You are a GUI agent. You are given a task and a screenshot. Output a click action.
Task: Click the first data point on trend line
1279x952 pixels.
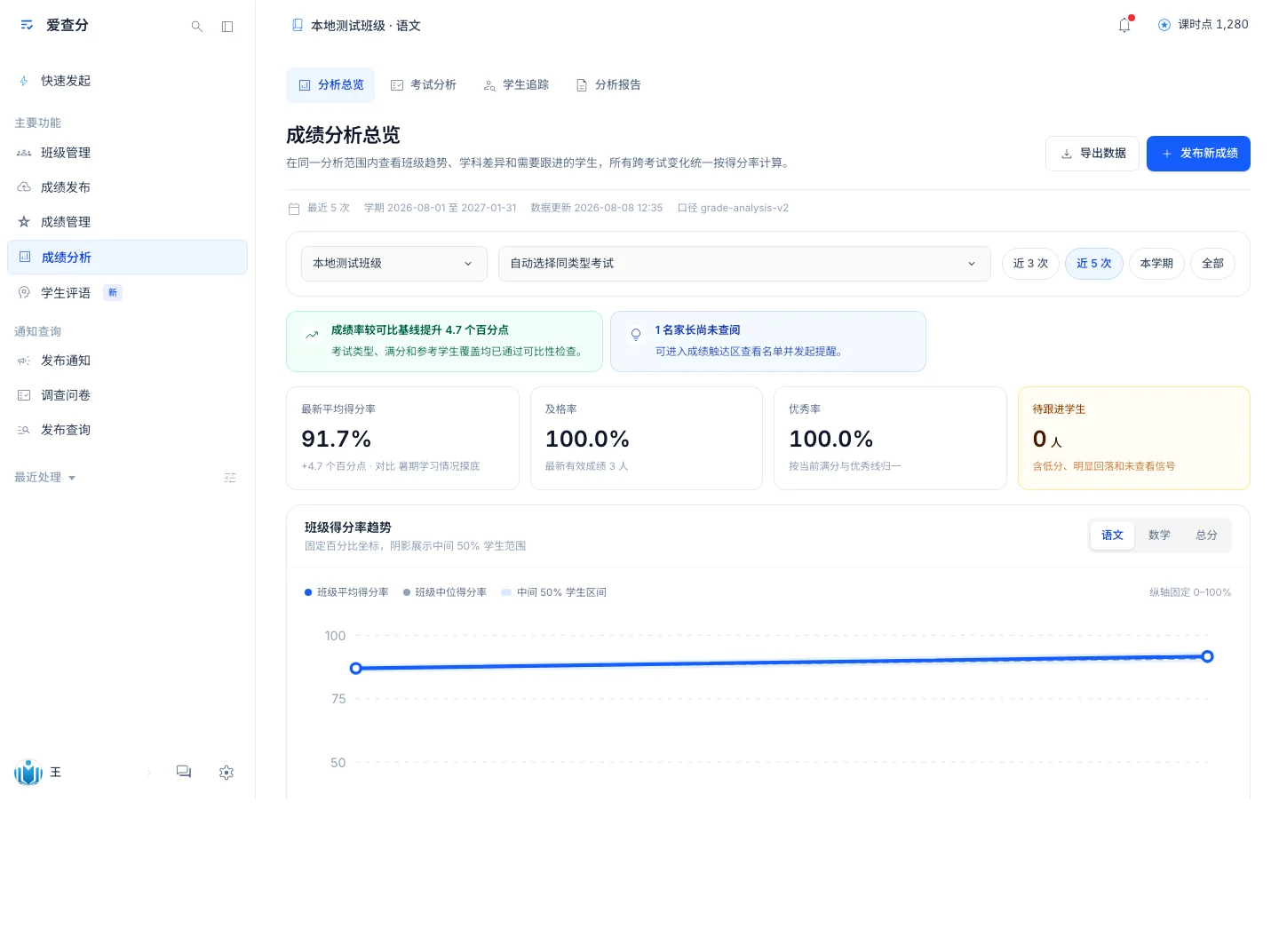click(x=356, y=668)
